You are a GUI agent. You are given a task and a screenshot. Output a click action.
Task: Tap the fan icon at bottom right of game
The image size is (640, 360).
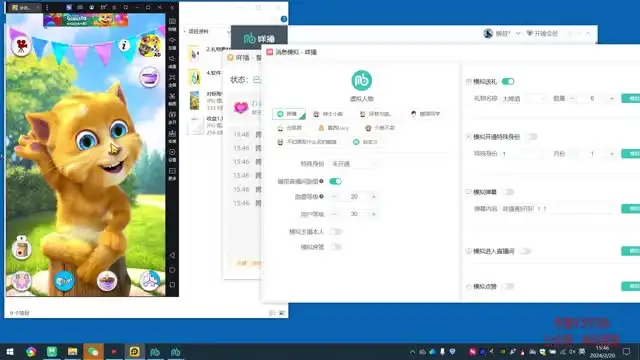click(x=149, y=281)
